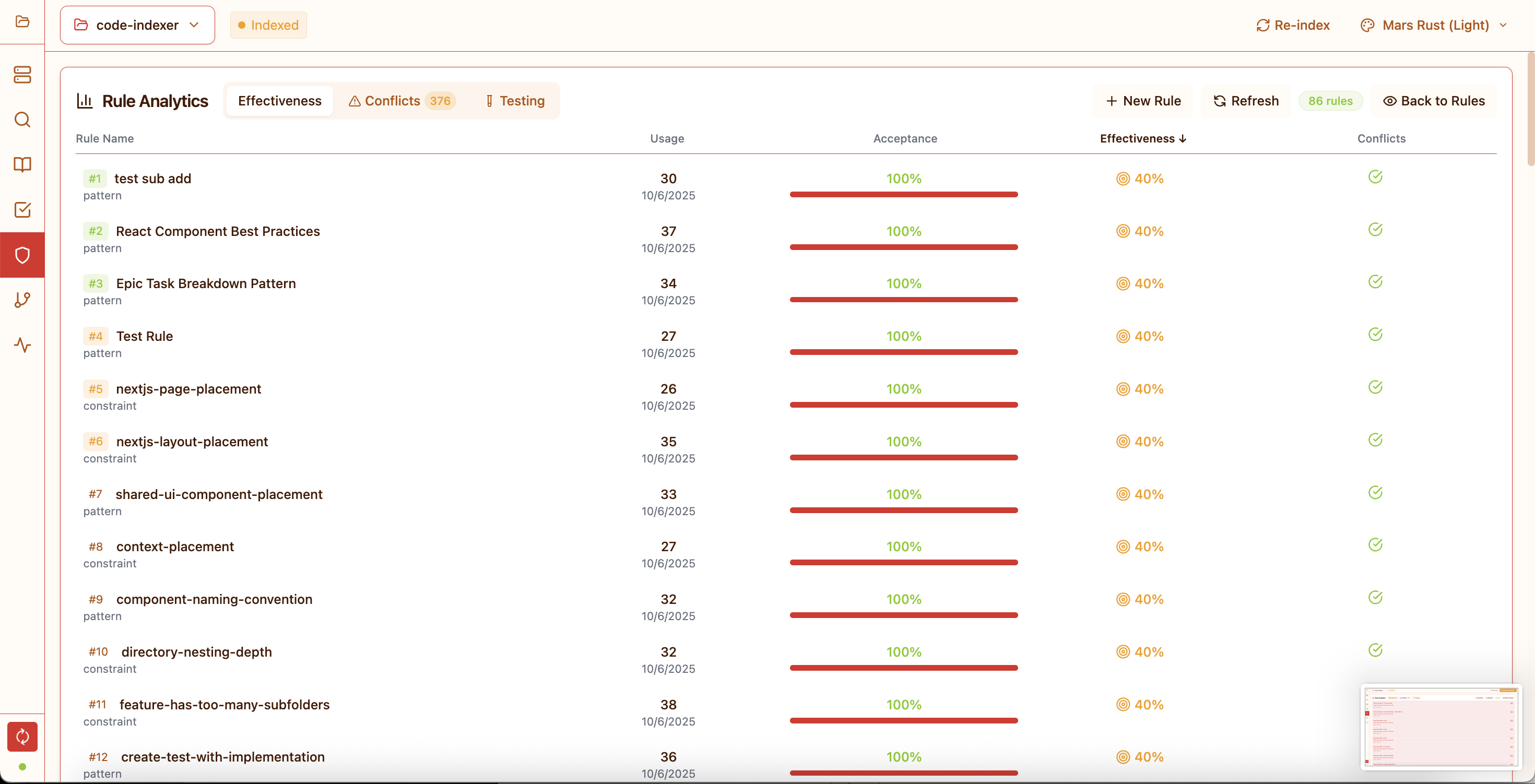Open the folder icon in sidebar
This screenshot has width=1535, height=784.
22,21
